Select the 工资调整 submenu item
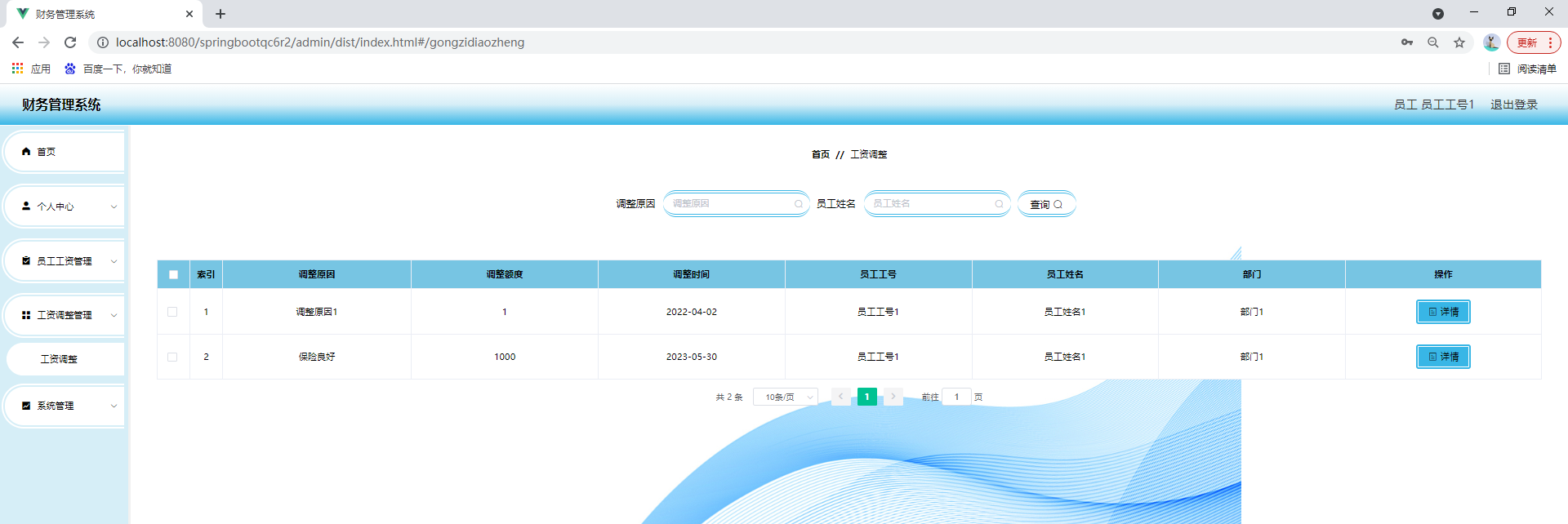Viewport: 1568px width, 524px height. coord(60,359)
